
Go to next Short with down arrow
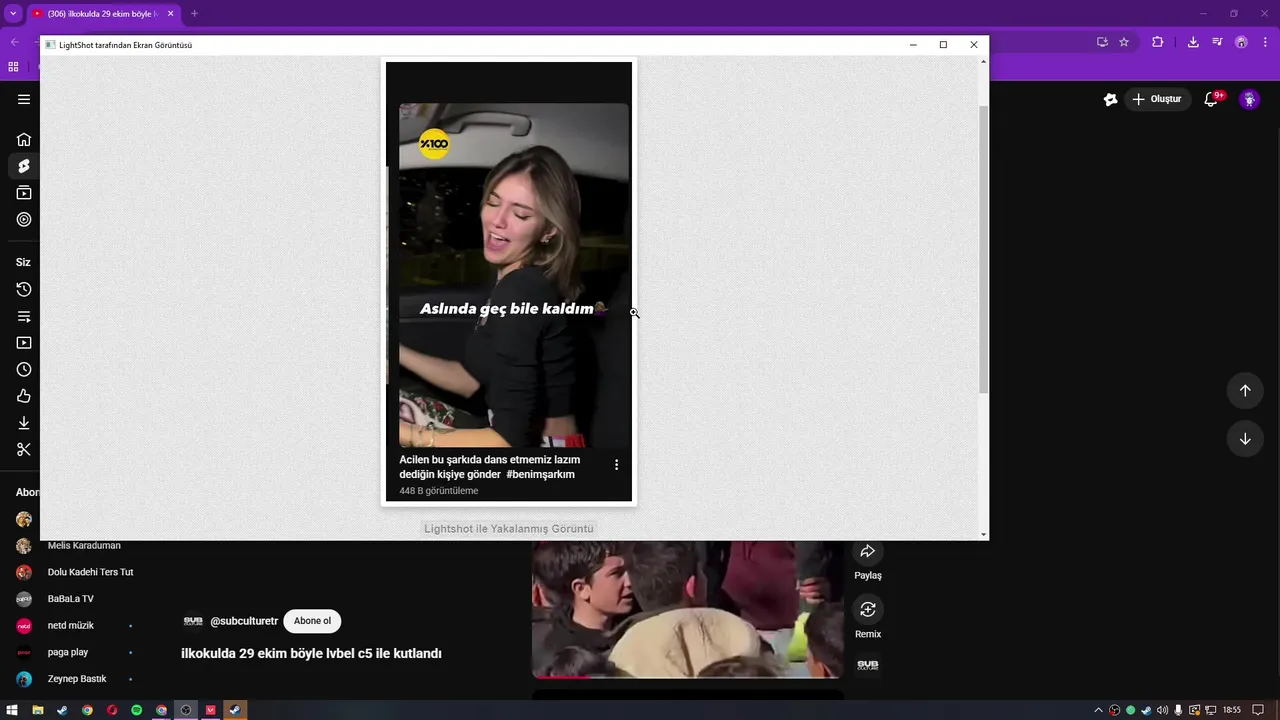(1245, 439)
